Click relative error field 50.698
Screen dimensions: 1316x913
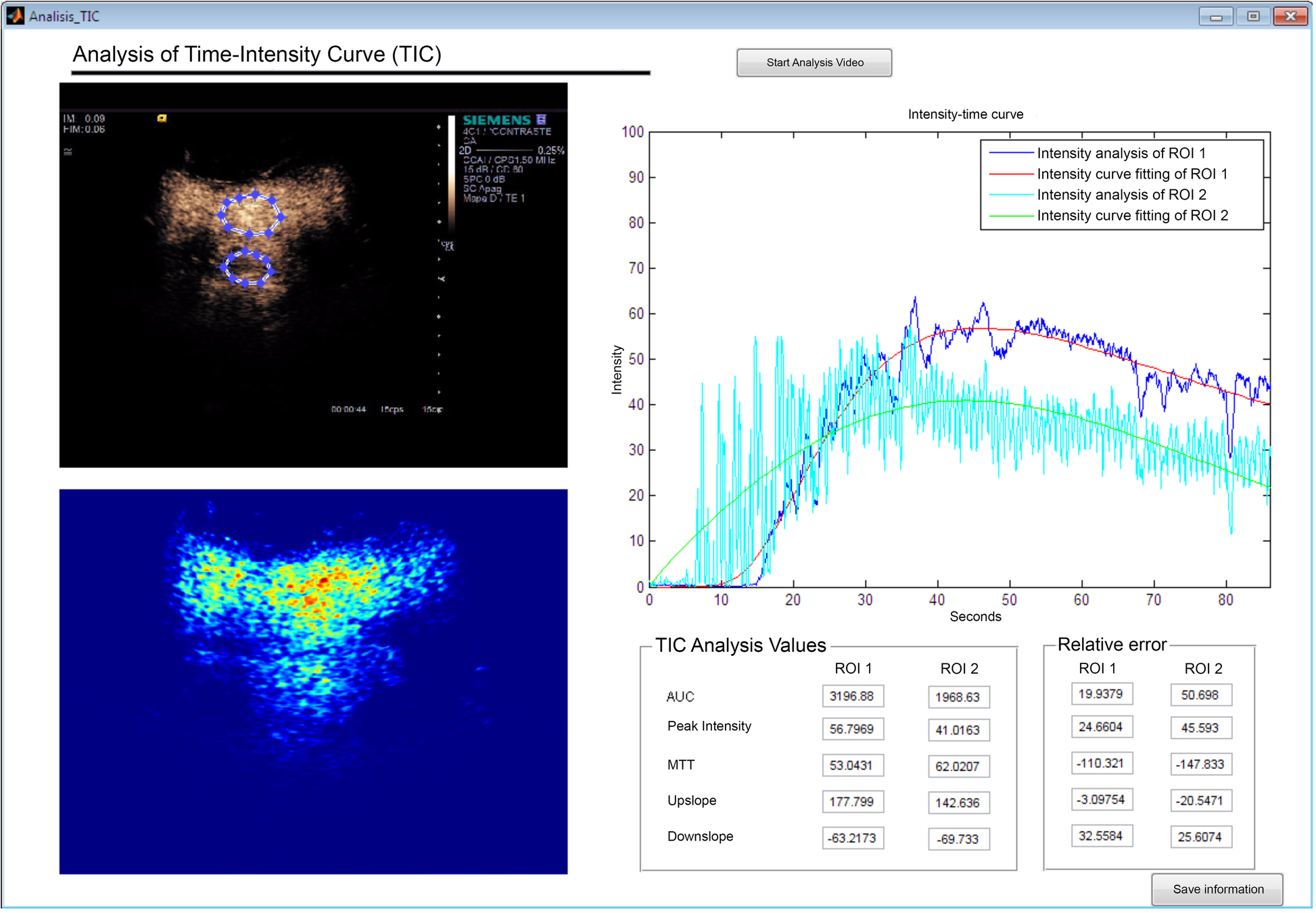pyautogui.click(x=1200, y=695)
